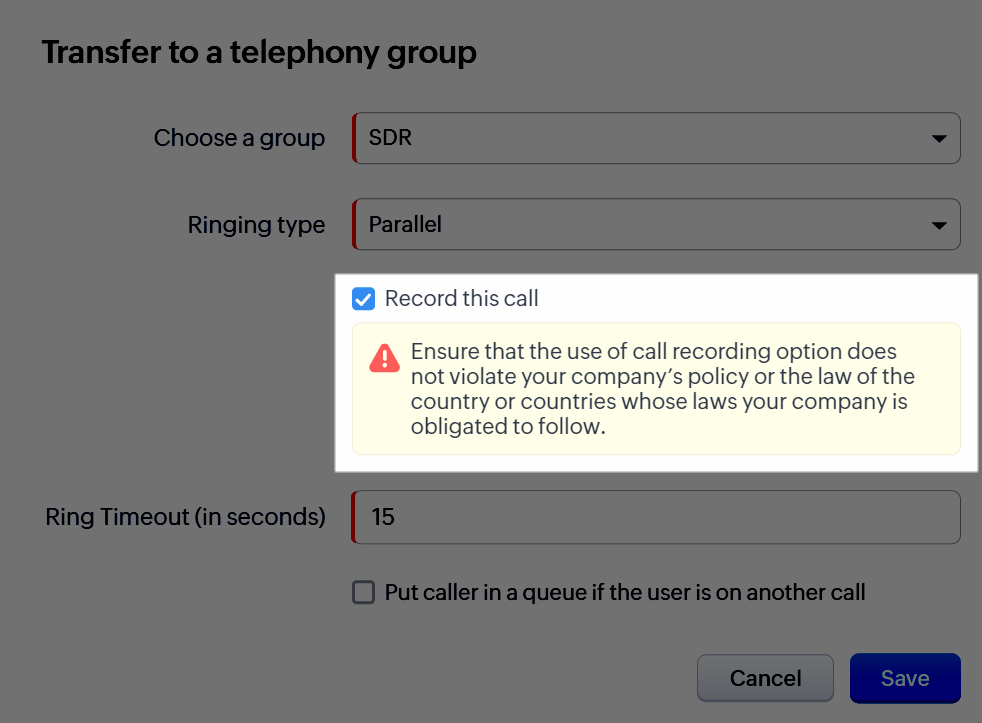Click the "Ringing type" field label
This screenshot has height=723, width=982.
pyautogui.click(x=256, y=225)
